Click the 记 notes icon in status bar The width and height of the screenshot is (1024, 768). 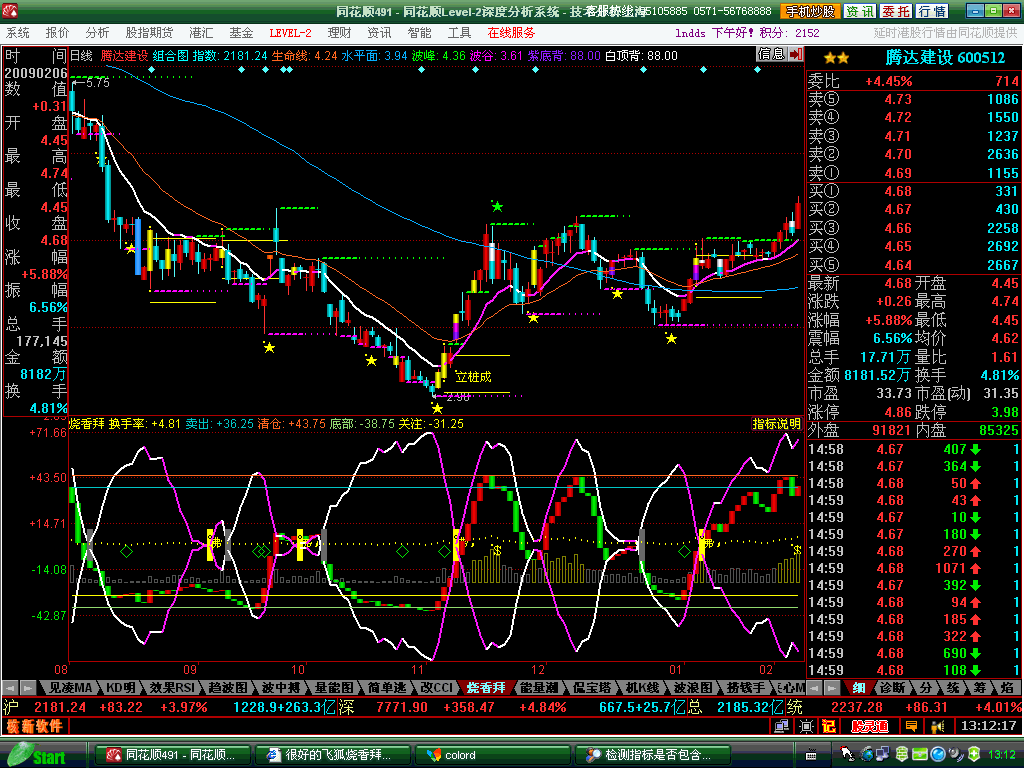829,726
